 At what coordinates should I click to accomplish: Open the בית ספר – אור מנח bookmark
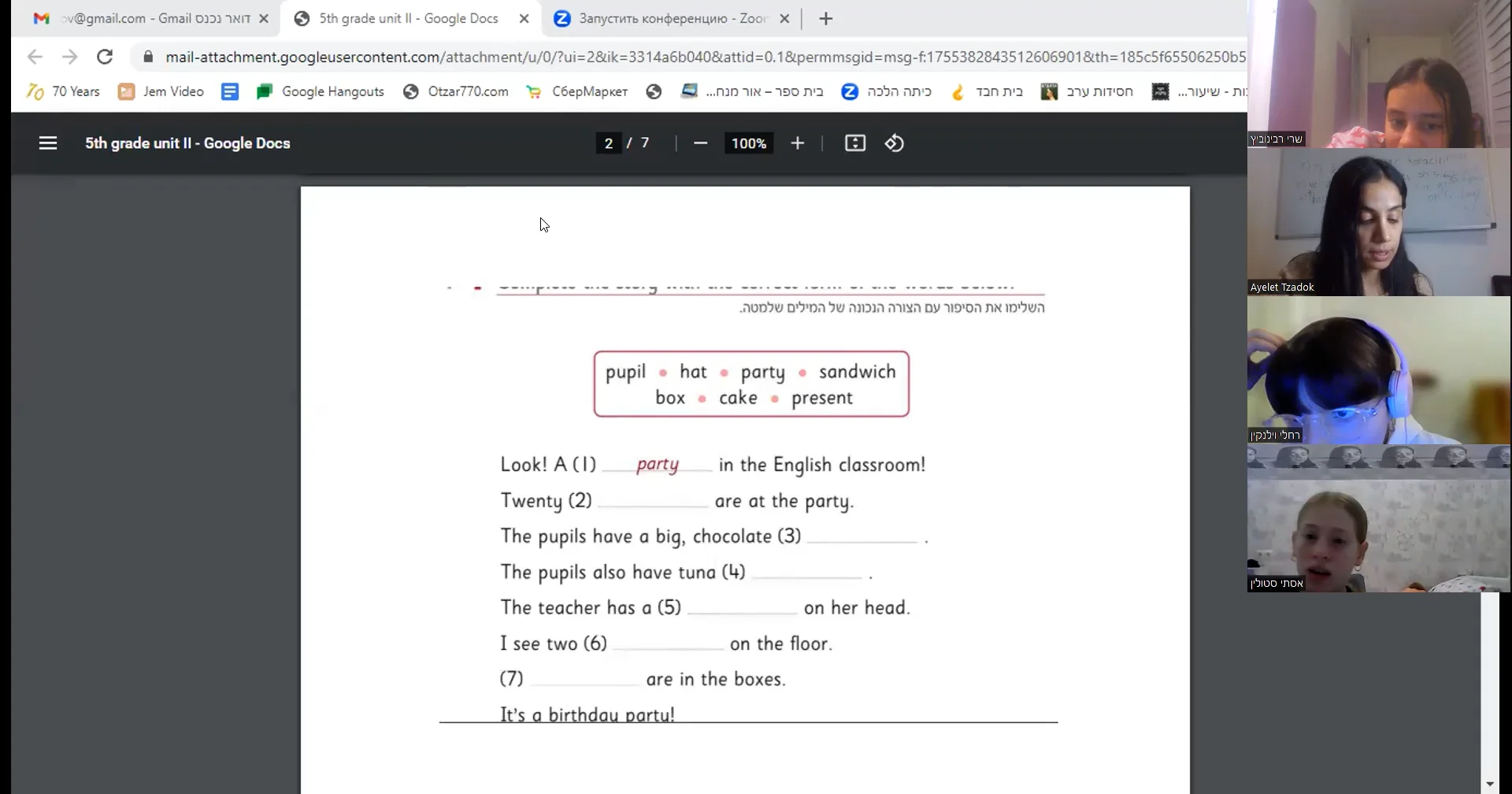click(x=752, y=91)
